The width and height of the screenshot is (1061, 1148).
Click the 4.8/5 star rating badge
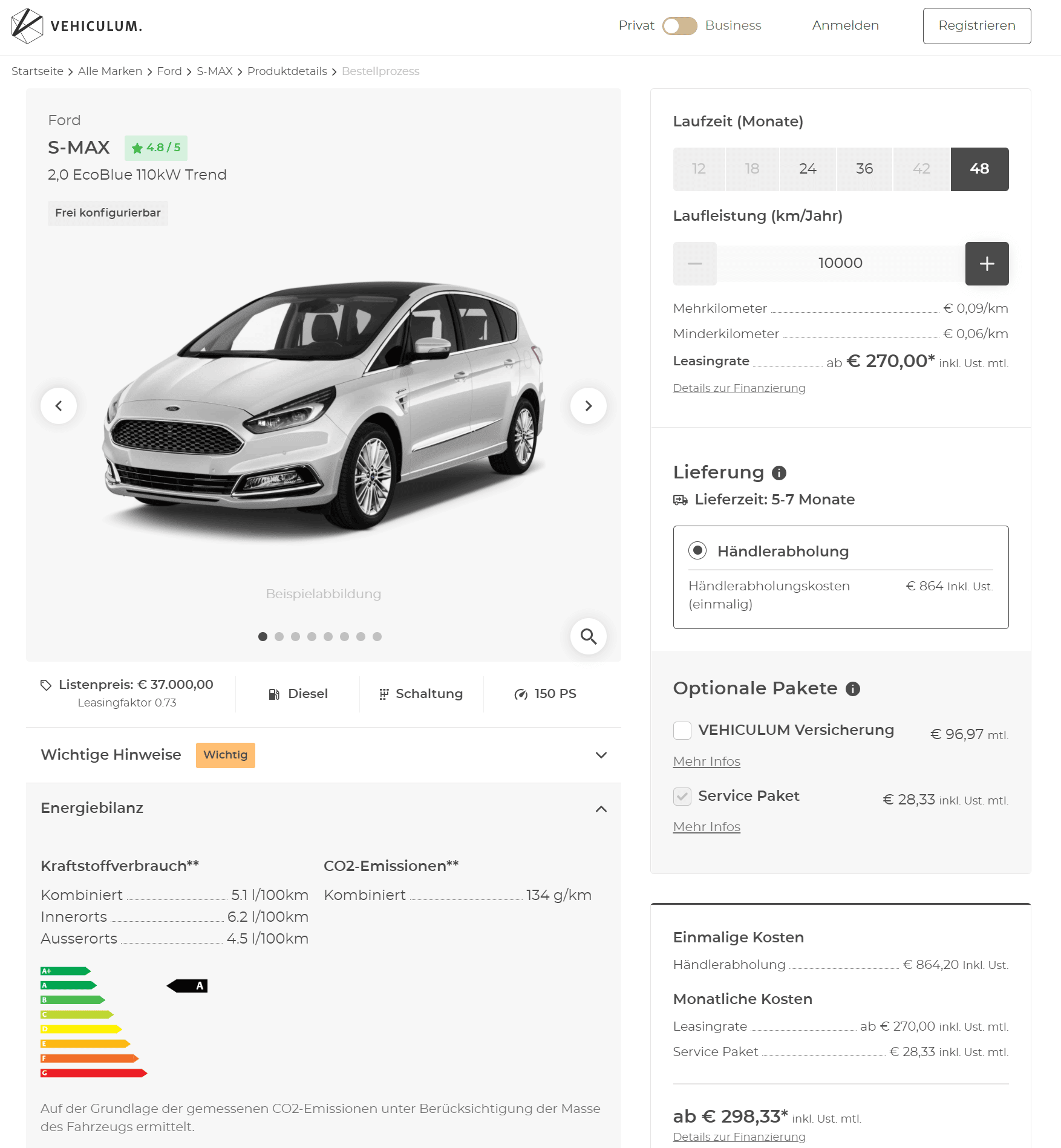pos(156,148)
